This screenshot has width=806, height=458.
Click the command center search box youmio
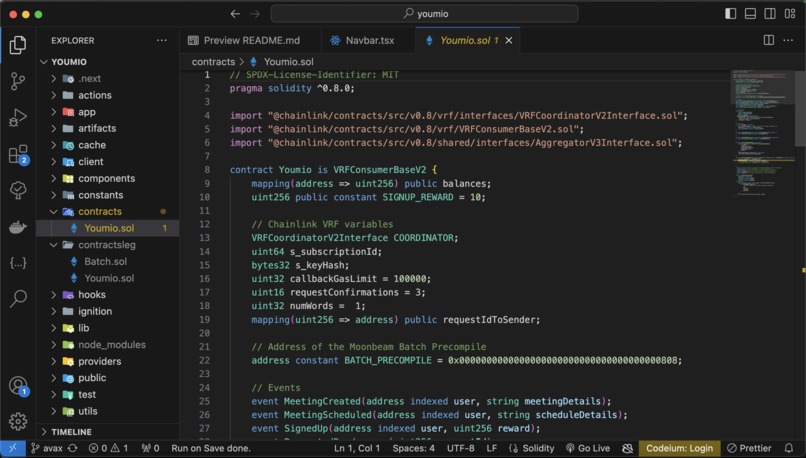(x=425, y=14)
